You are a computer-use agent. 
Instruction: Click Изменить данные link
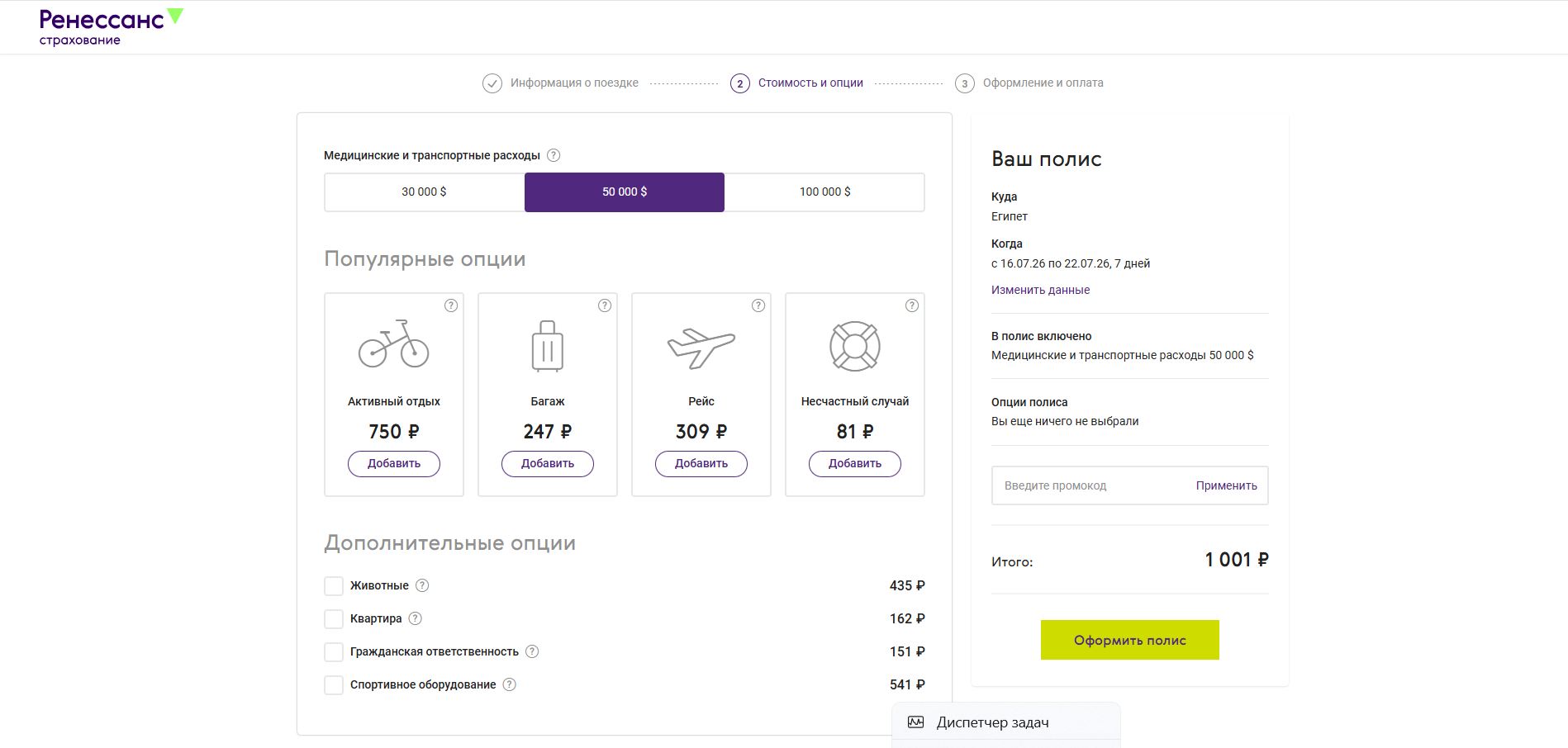[1040, 290]
